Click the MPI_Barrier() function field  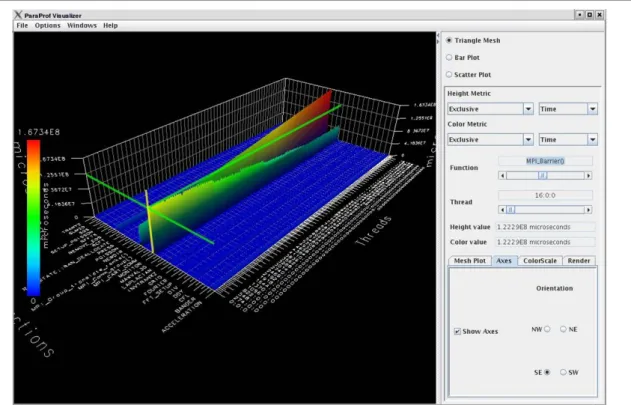click(x=545, y=161)
